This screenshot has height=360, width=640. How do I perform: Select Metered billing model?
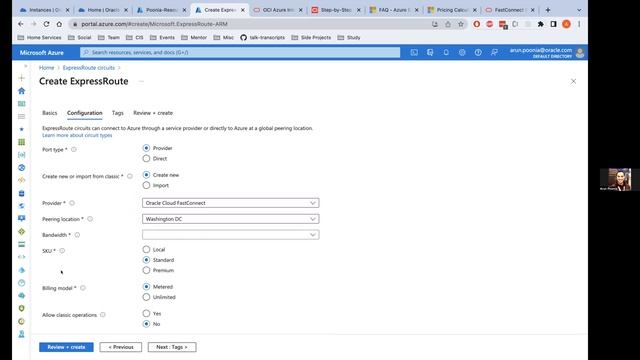click(146, 287)
